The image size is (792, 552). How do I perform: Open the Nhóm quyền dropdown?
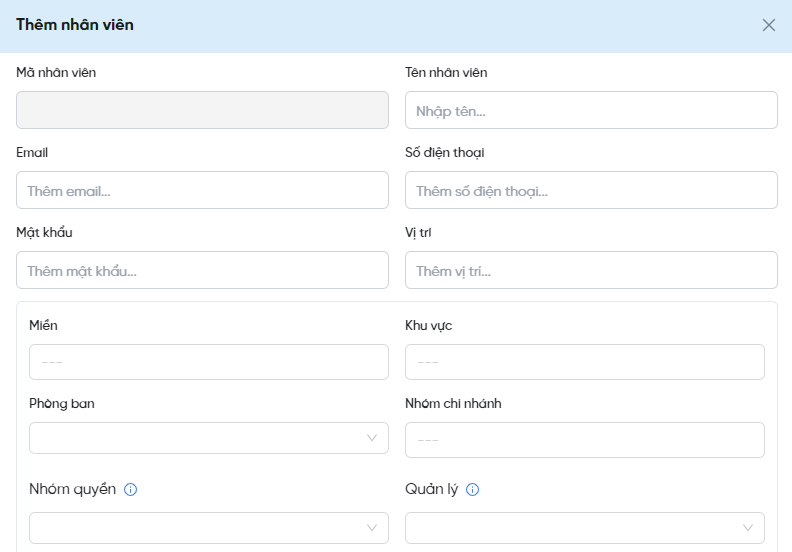(x=209, y=528)
